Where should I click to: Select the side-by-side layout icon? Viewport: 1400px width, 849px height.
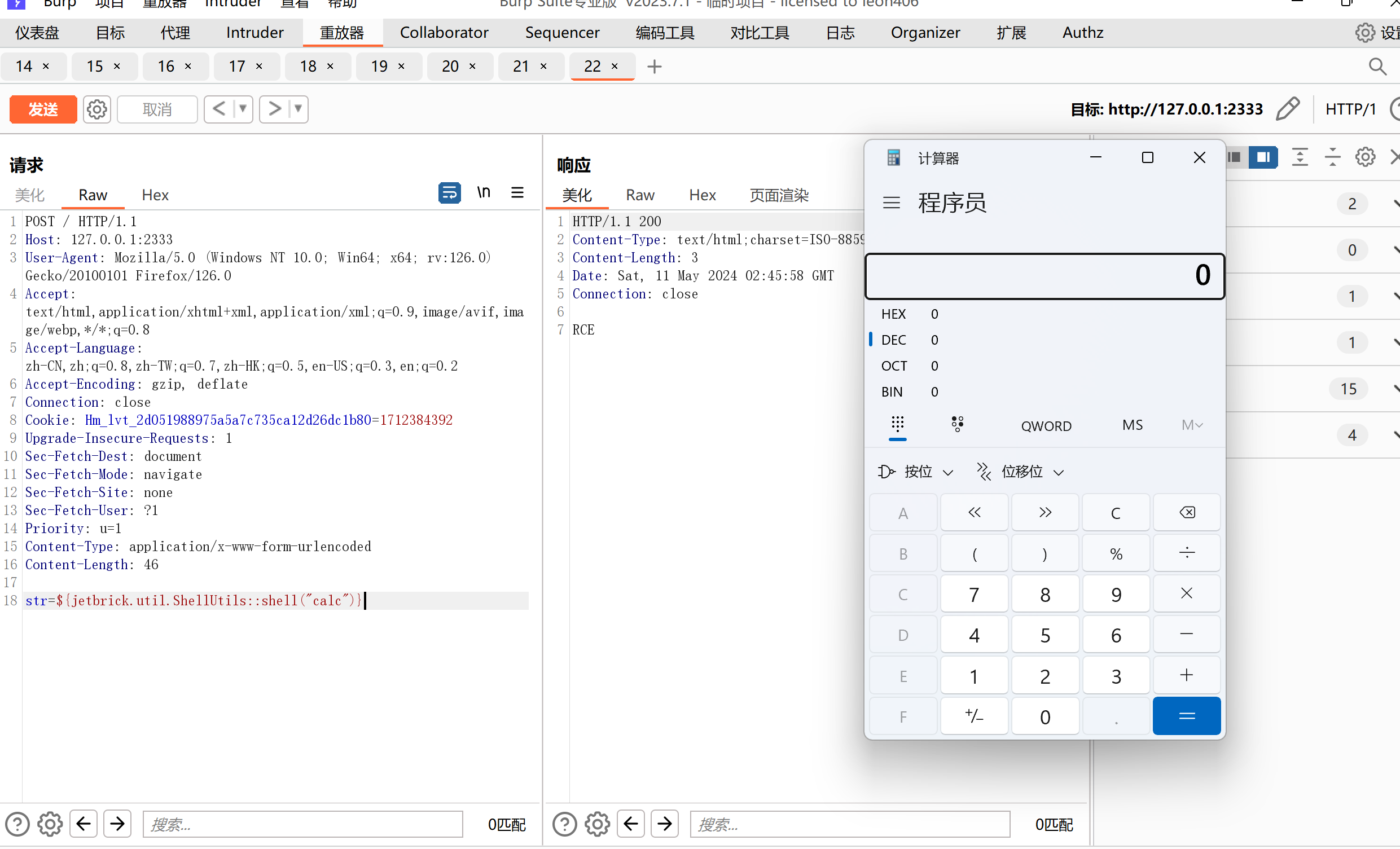[x=1263, y=157]
